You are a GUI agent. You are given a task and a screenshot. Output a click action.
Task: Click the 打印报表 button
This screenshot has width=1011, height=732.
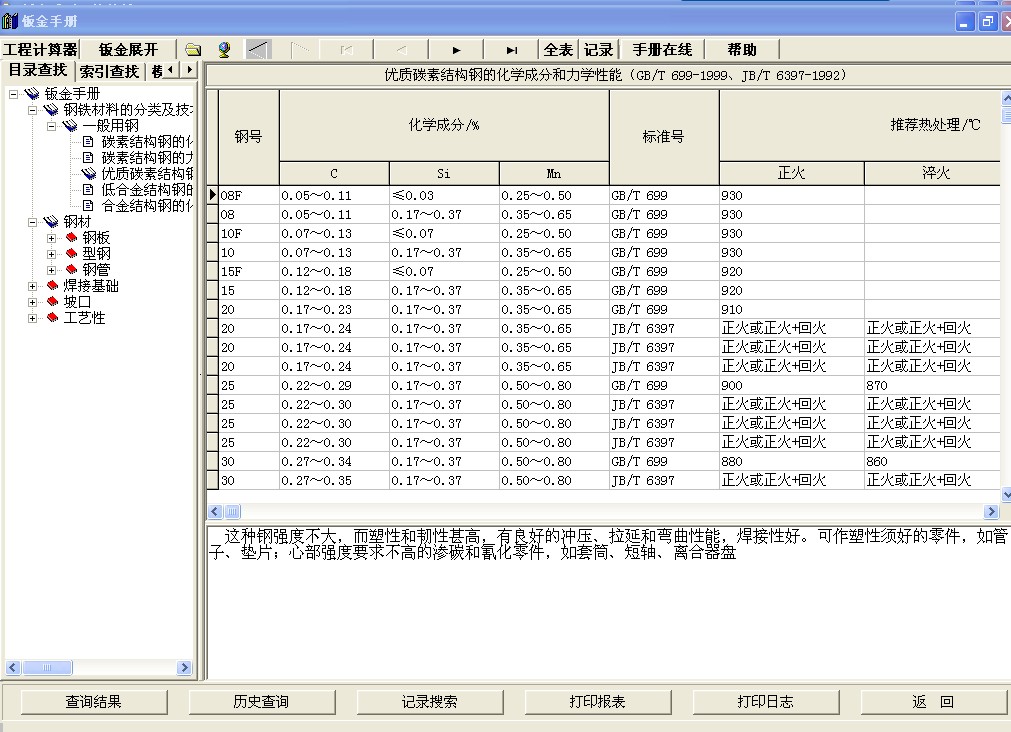[x=598, y=702]
